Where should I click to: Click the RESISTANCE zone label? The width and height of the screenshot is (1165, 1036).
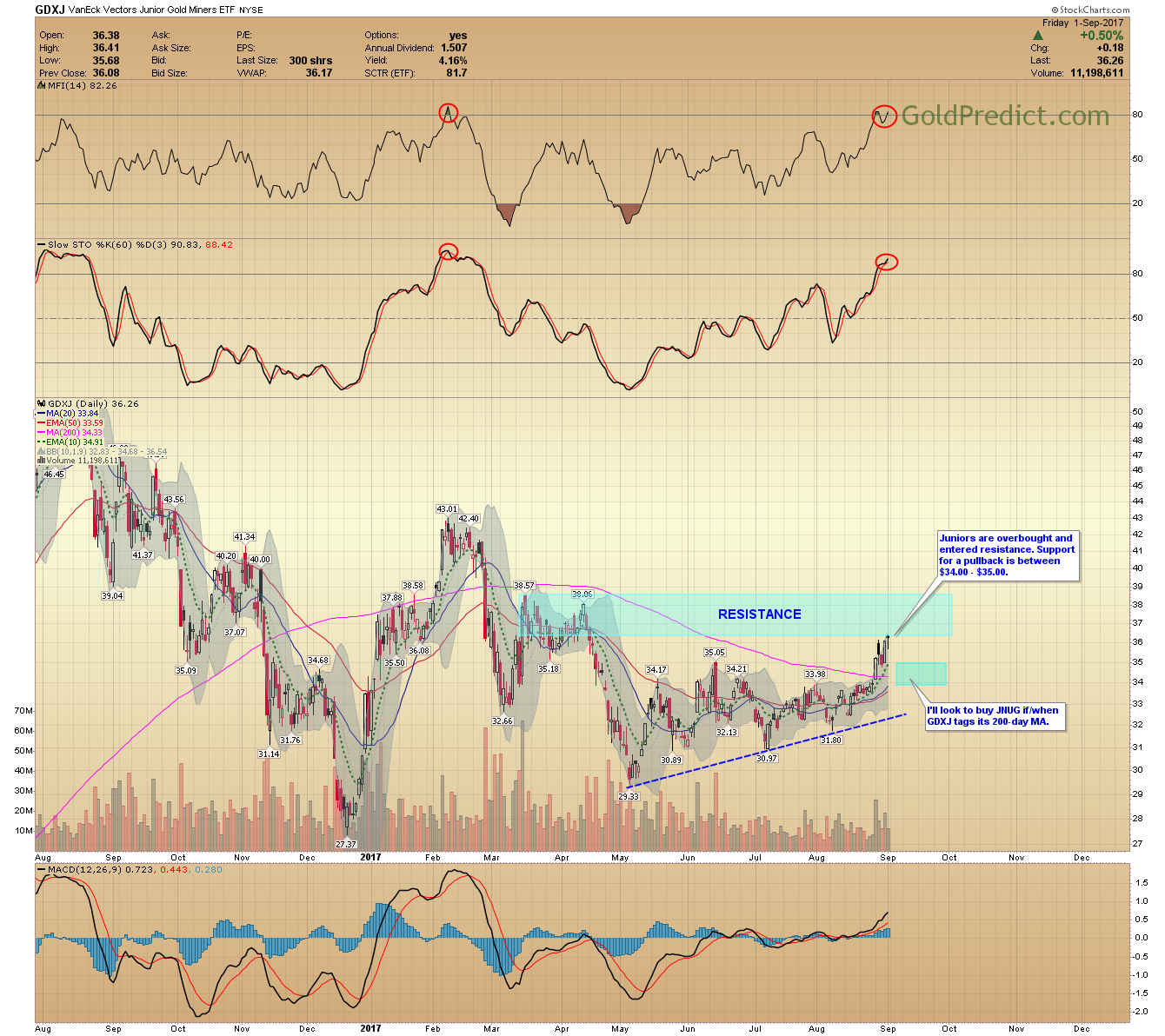click(759, 614)
